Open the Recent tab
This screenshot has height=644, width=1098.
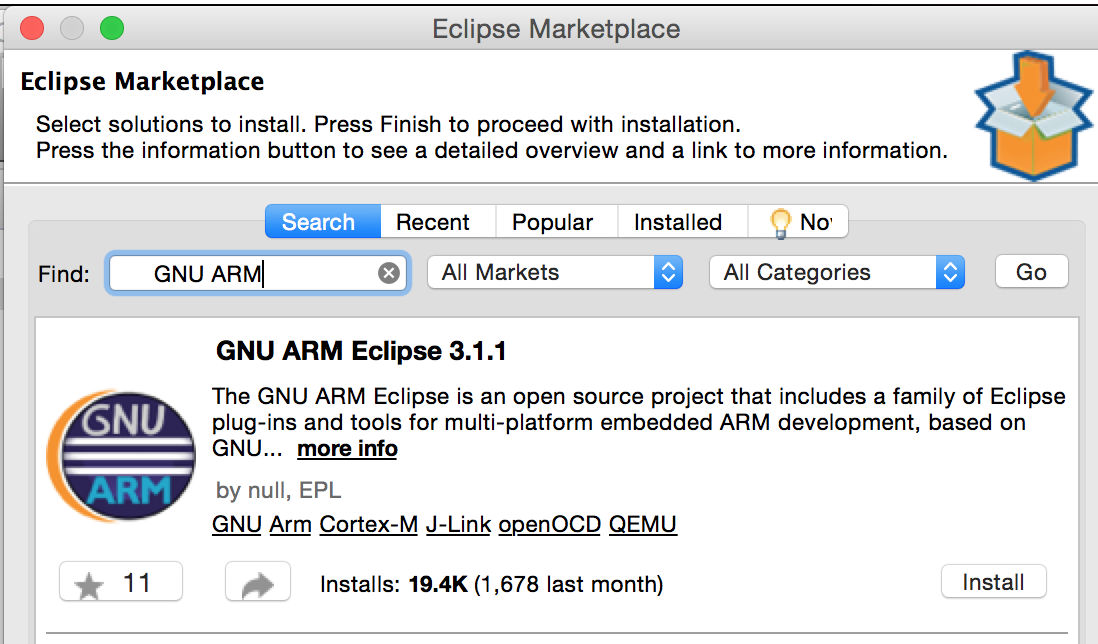tap(433, 222)
